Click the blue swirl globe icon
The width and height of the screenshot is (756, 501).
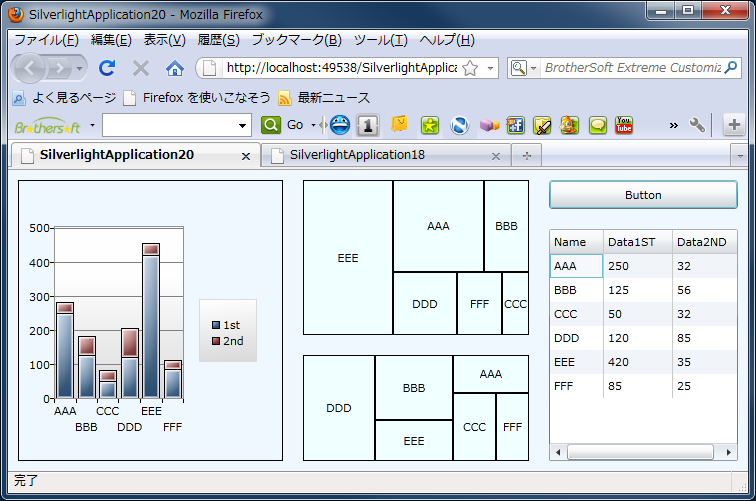tap(459, 125)
